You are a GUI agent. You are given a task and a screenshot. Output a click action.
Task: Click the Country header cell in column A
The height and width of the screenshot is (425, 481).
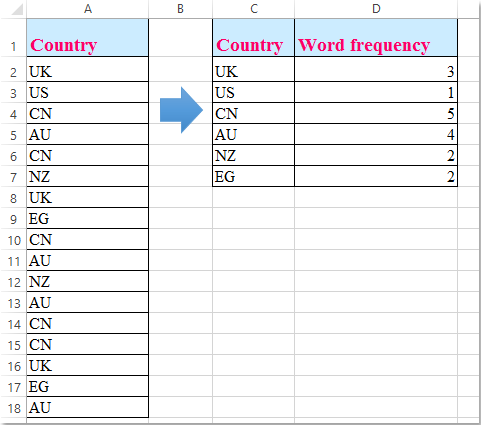[x=88, y=38]
